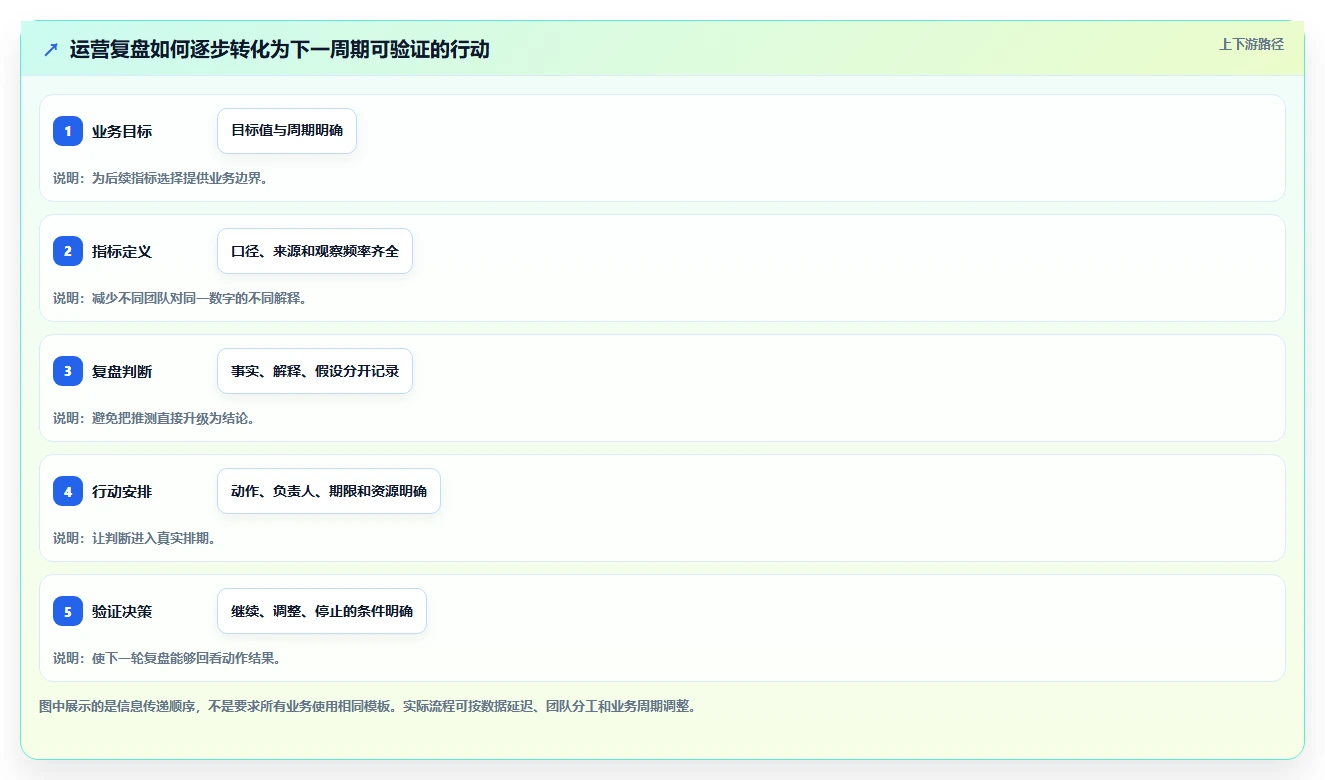Click the 上下游路径 label
This screenshot has height=780, width=1325.
1251,44
